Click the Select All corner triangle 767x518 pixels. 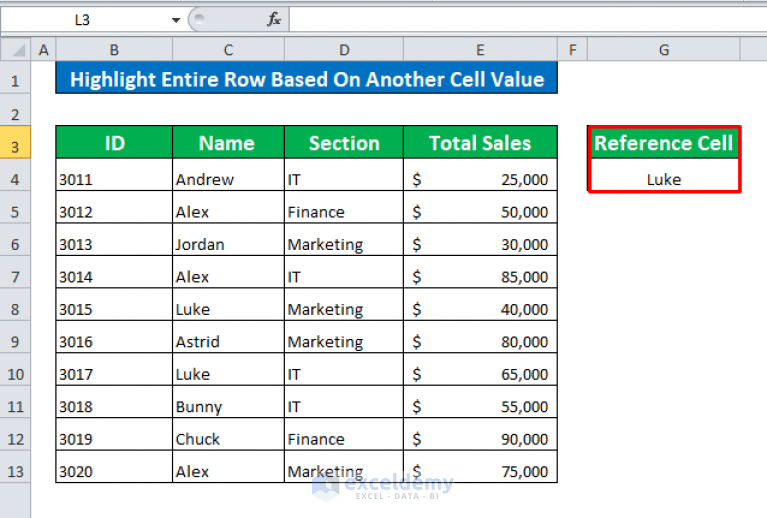[16, 50]
